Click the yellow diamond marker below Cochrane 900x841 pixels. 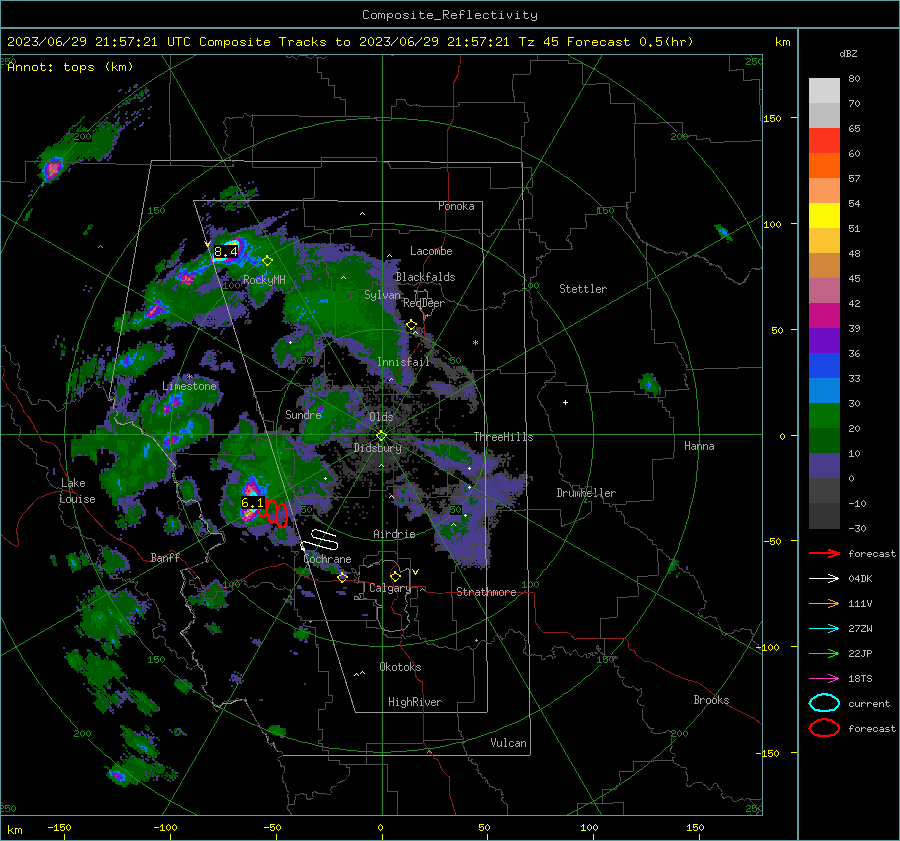click(342, 577)
